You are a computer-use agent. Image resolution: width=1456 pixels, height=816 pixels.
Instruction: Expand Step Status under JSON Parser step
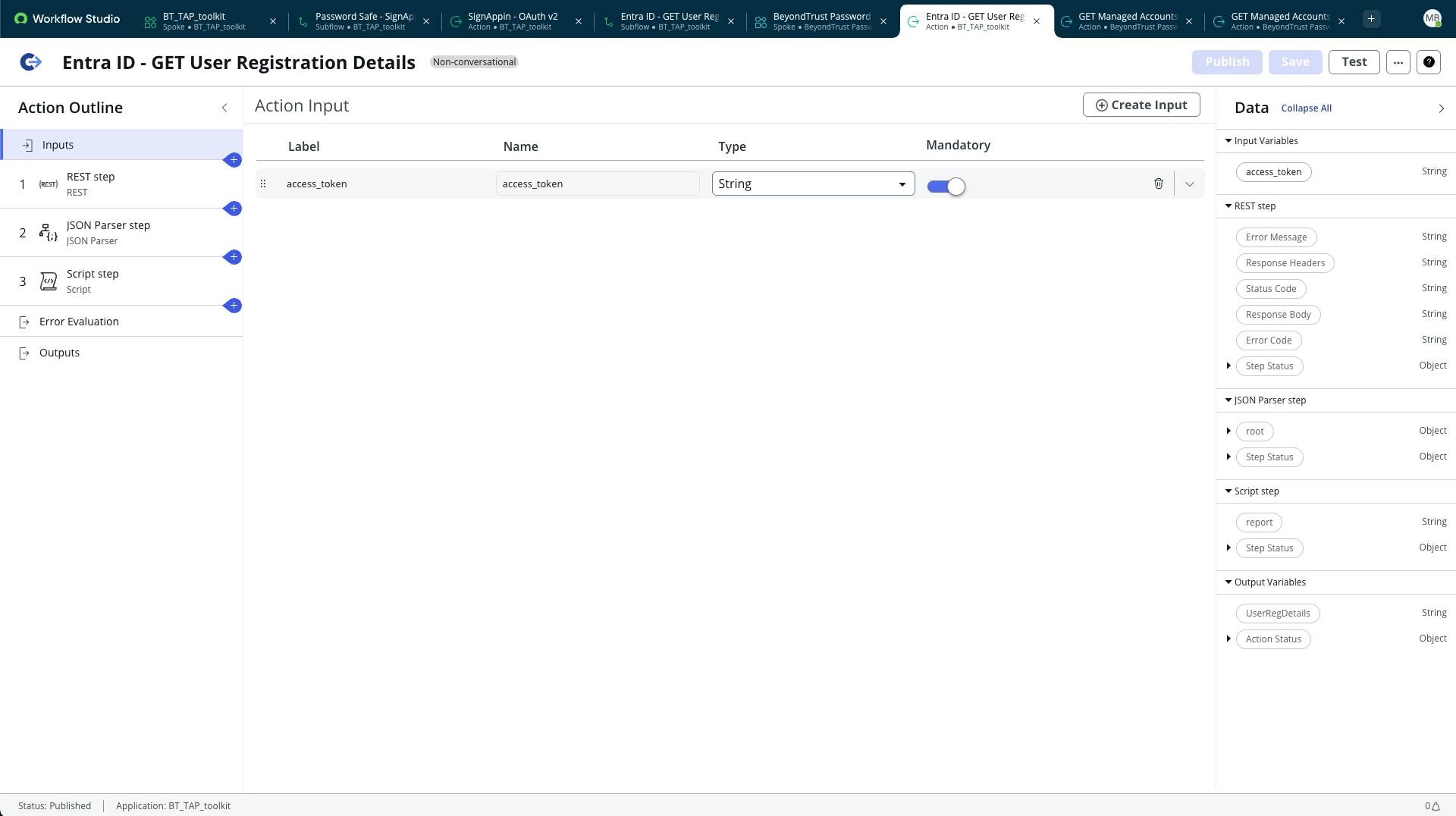pos(1228,457)
